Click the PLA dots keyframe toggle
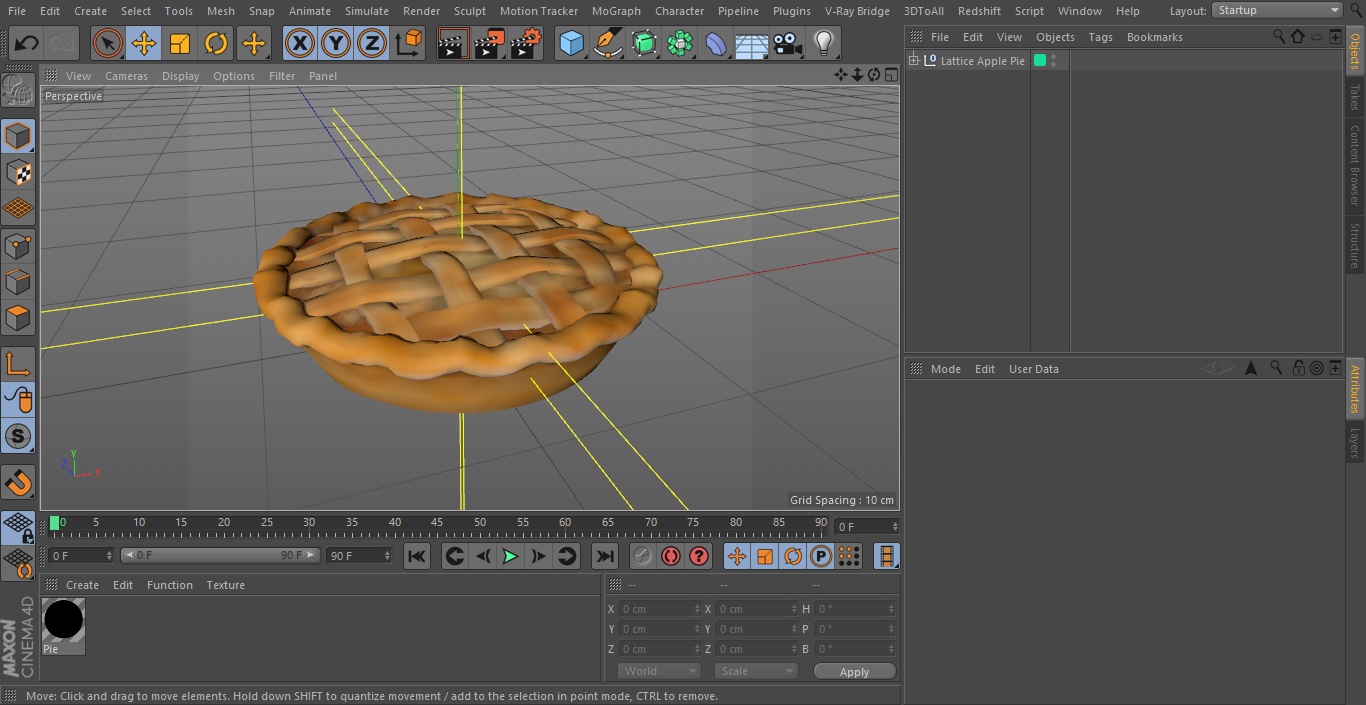 pos(848,556)
